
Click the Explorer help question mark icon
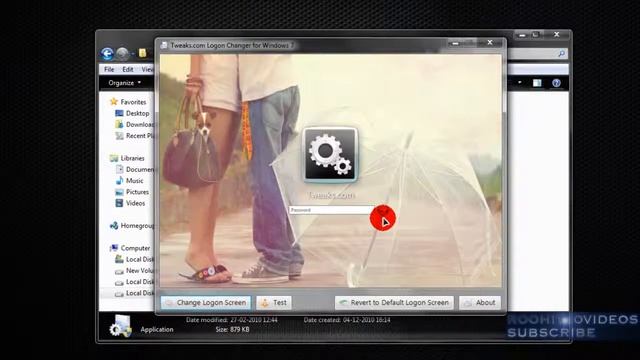tap(556, 83)
